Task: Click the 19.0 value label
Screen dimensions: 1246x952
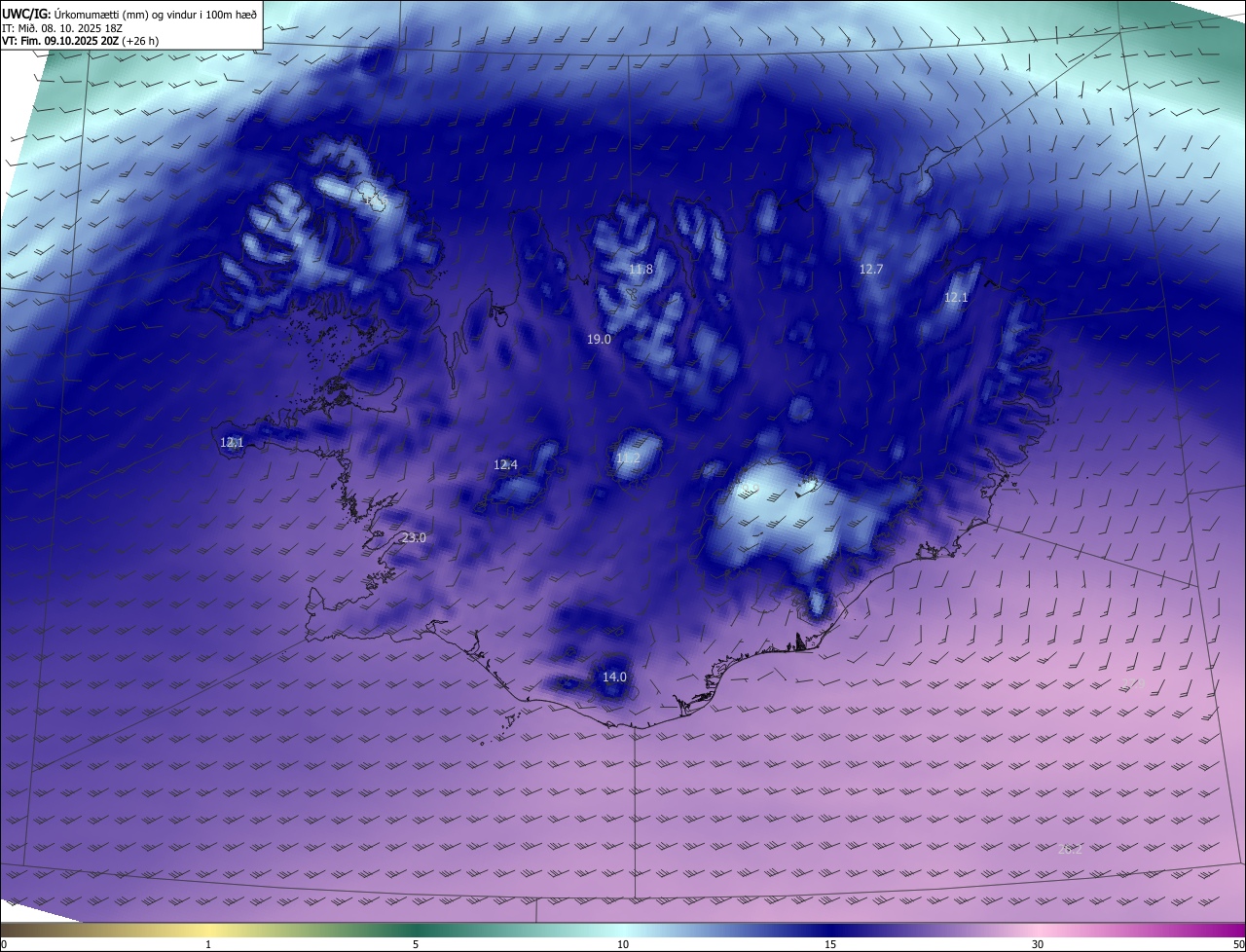Action: tap(599, 340)
